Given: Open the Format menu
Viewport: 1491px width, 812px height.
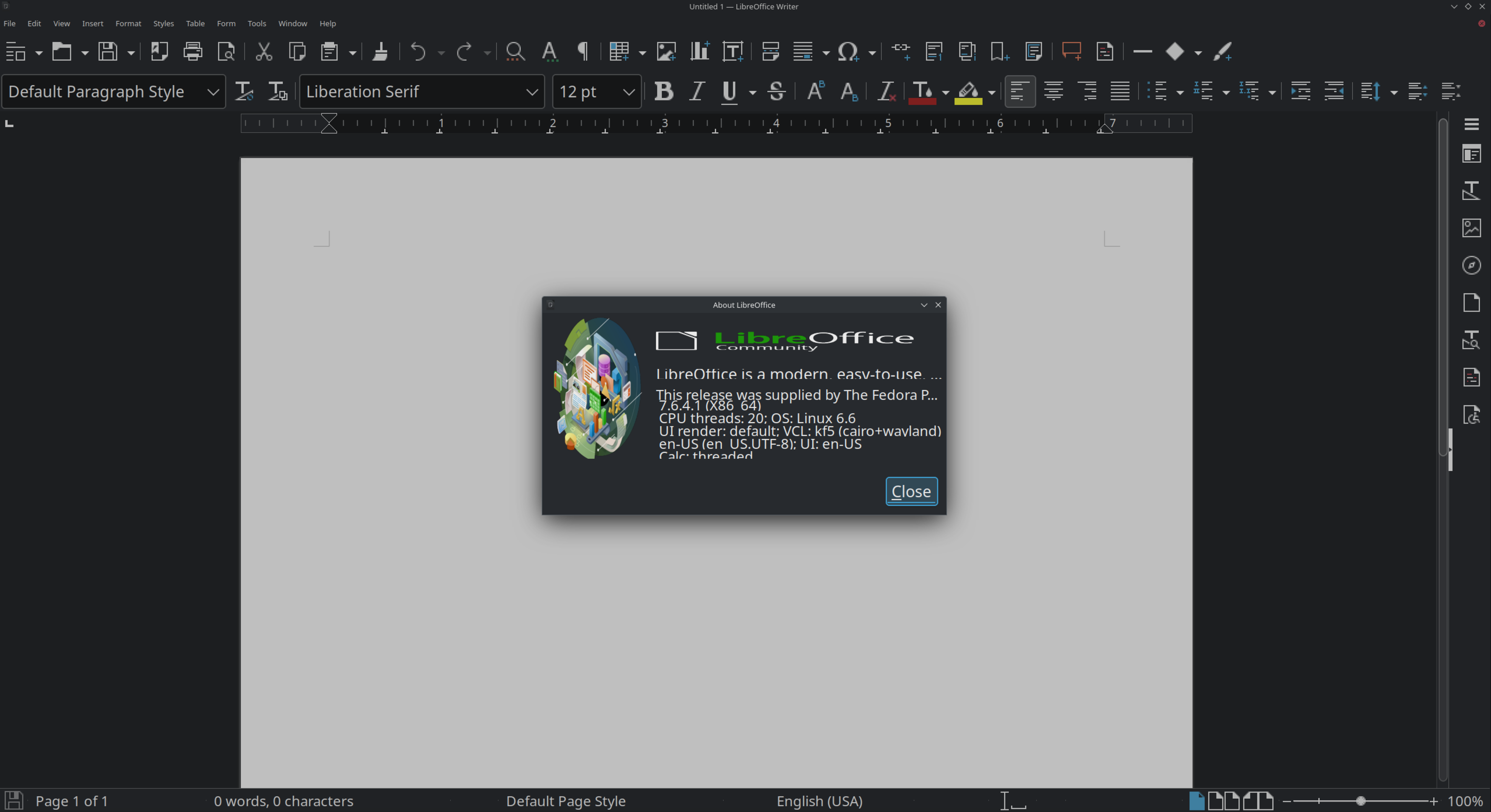Looking at the screenshot, I should tap(128, 24).
